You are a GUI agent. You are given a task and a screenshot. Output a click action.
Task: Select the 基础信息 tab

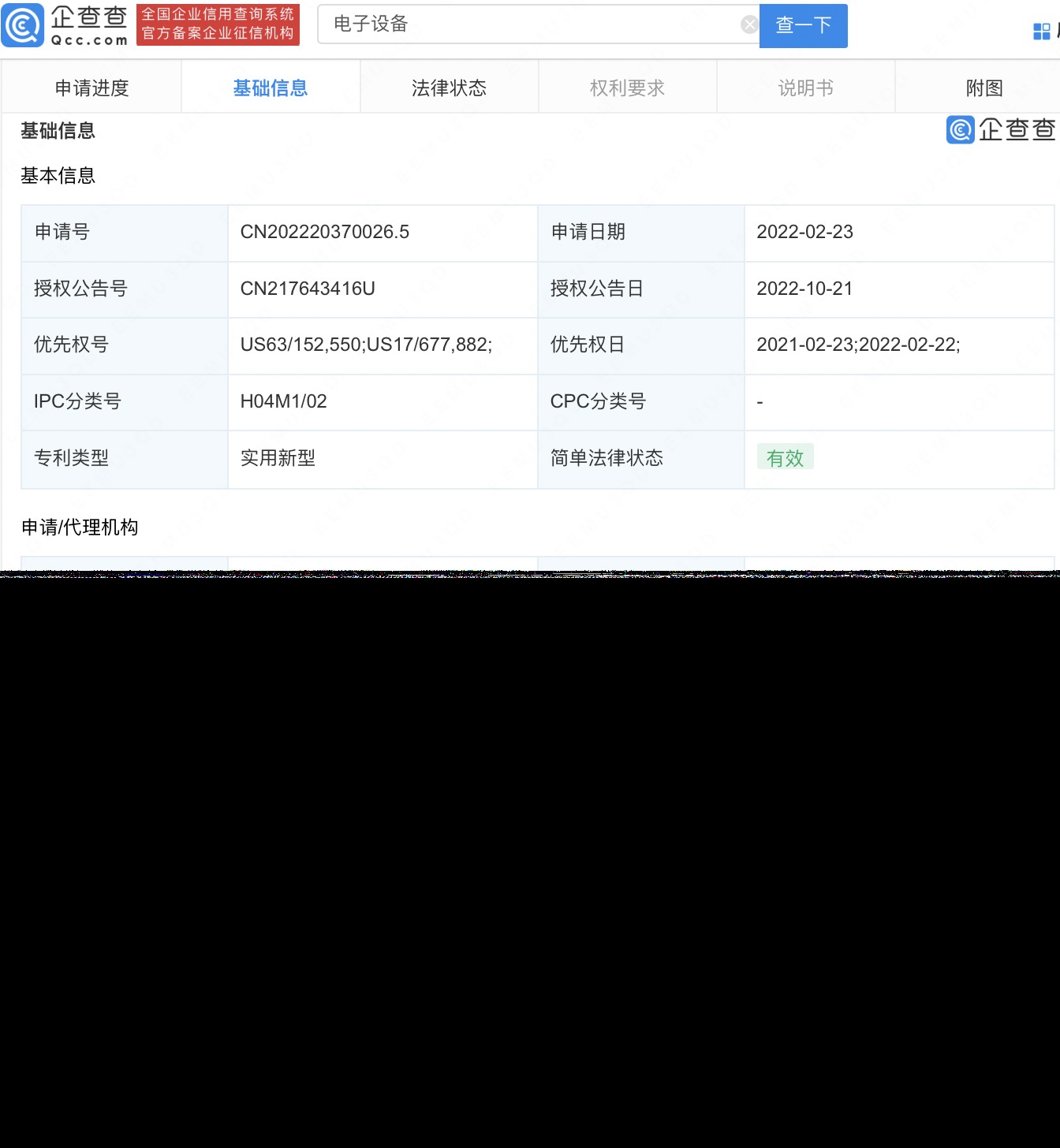click(271, 88)
